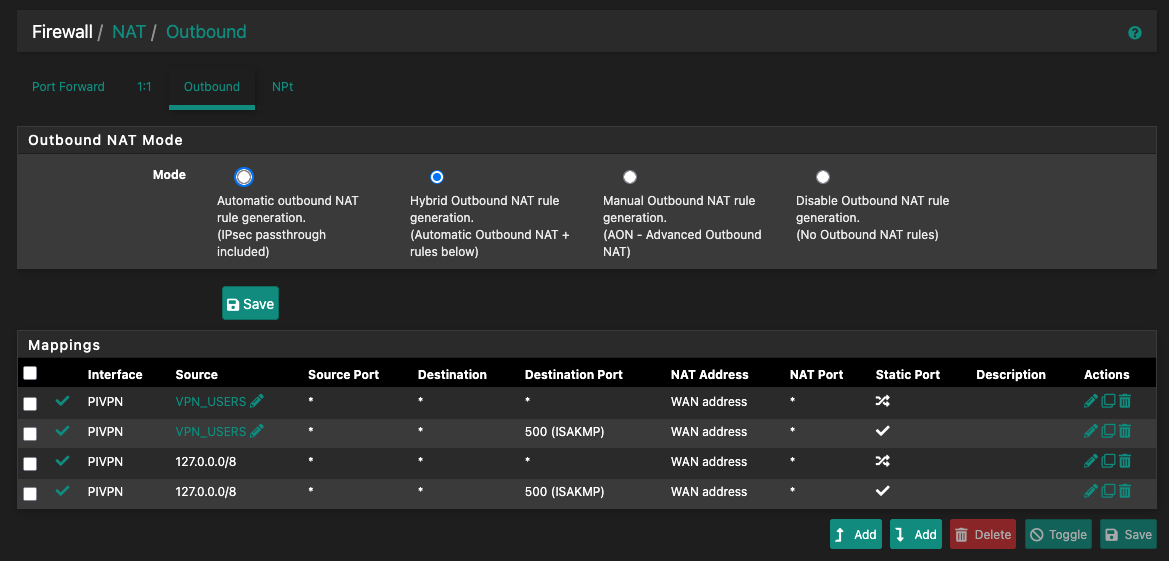Delete the VPN_USERS any-port mapping via trash icon
The image size is (1169, 561).
pyautogui.click(x=1125, y=401)
